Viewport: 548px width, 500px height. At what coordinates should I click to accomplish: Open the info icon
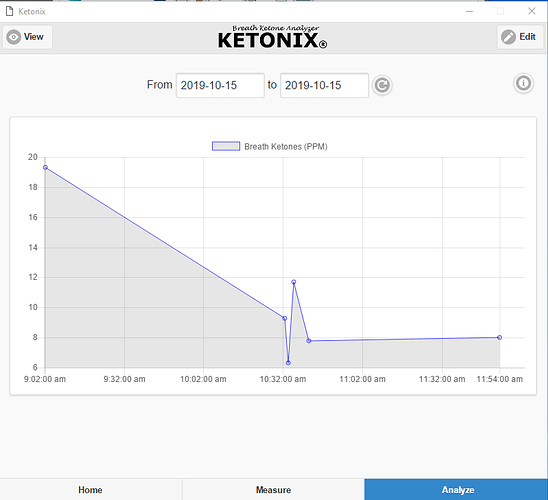coord(523,84)
